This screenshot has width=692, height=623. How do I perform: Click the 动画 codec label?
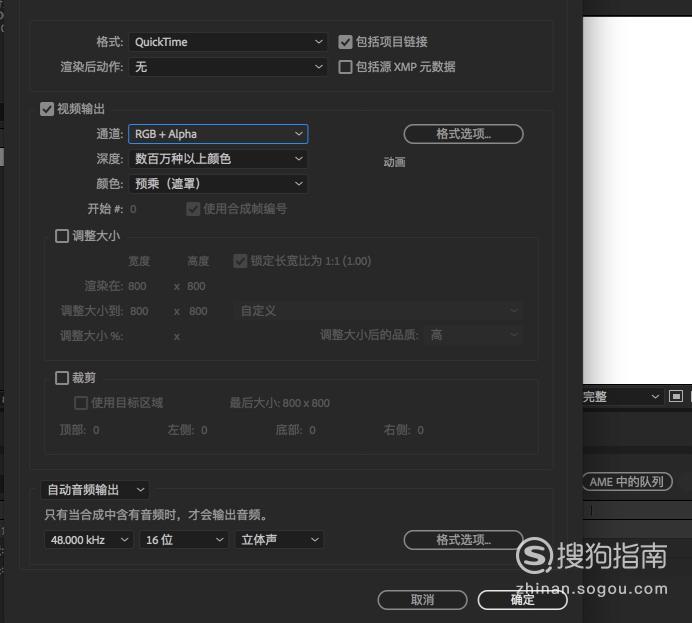pos(395,162)
